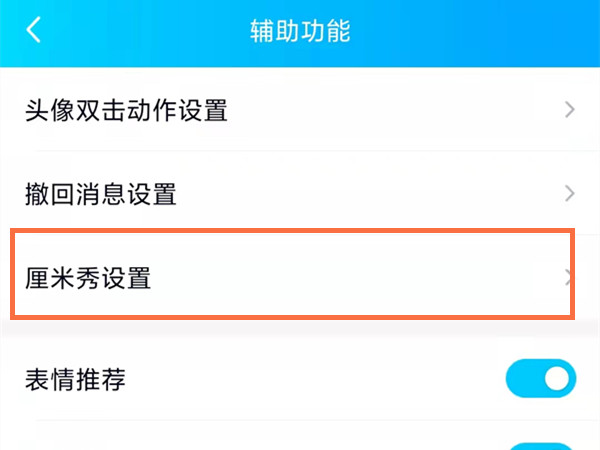Expand the chevron beside 厘米秀设置
Viewport: 600px width, 450px height.
[569, 278]
